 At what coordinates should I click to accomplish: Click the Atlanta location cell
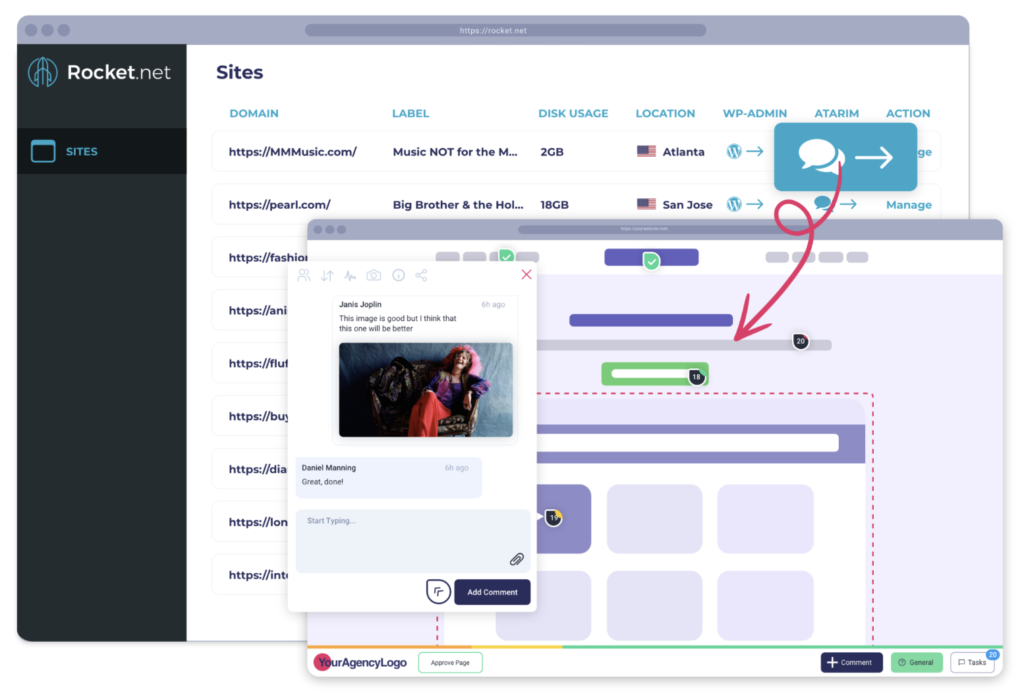[x=671, y=152]
